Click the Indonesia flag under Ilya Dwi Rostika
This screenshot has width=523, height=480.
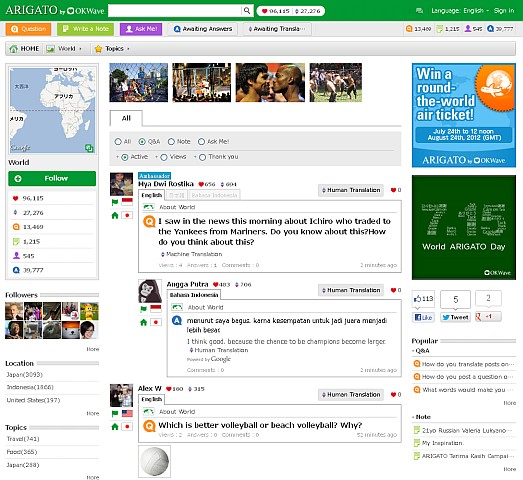pyautogui.click(x=127, y=201)
